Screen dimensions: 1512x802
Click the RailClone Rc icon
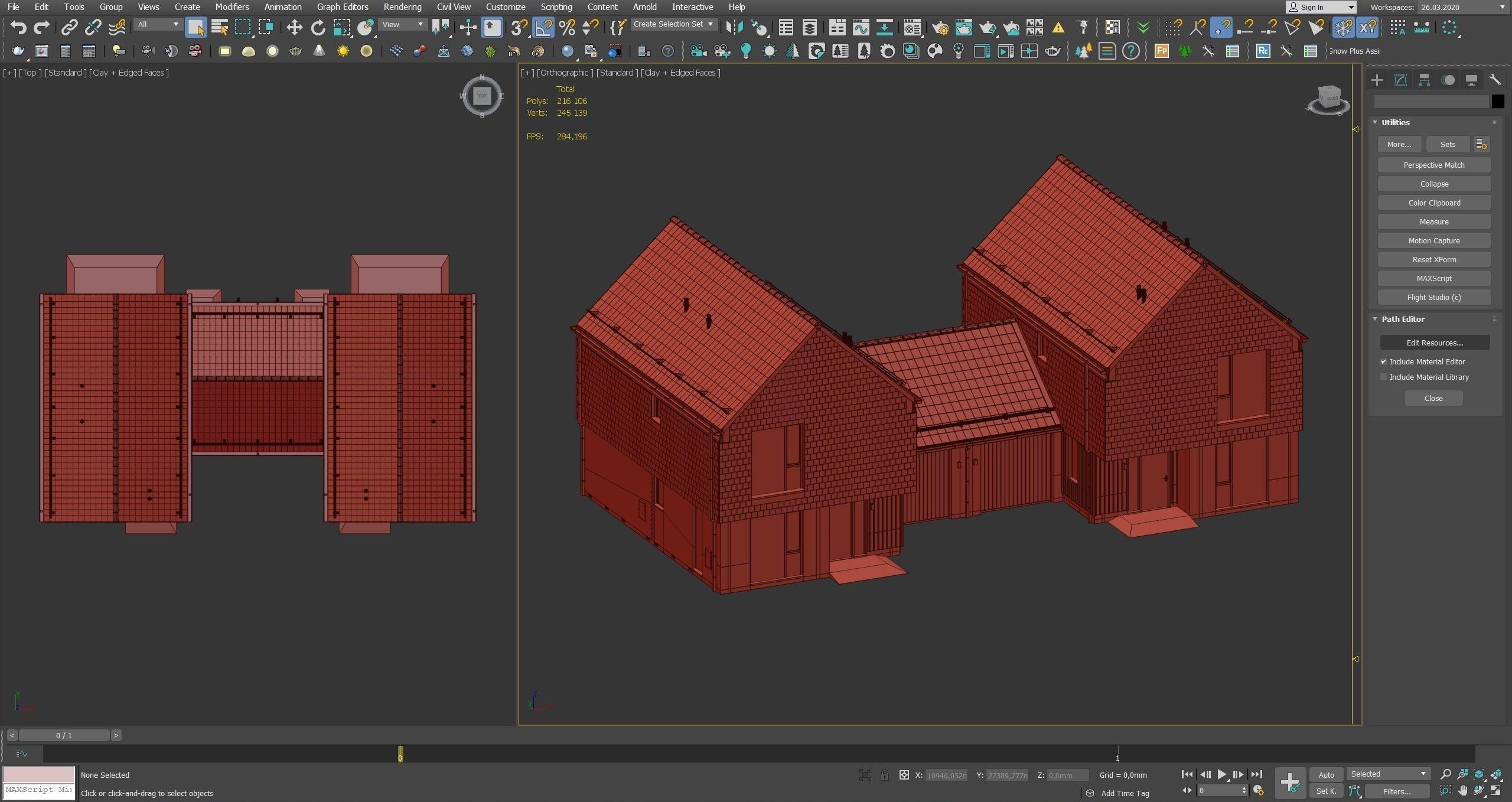(x=1263, y=51)
